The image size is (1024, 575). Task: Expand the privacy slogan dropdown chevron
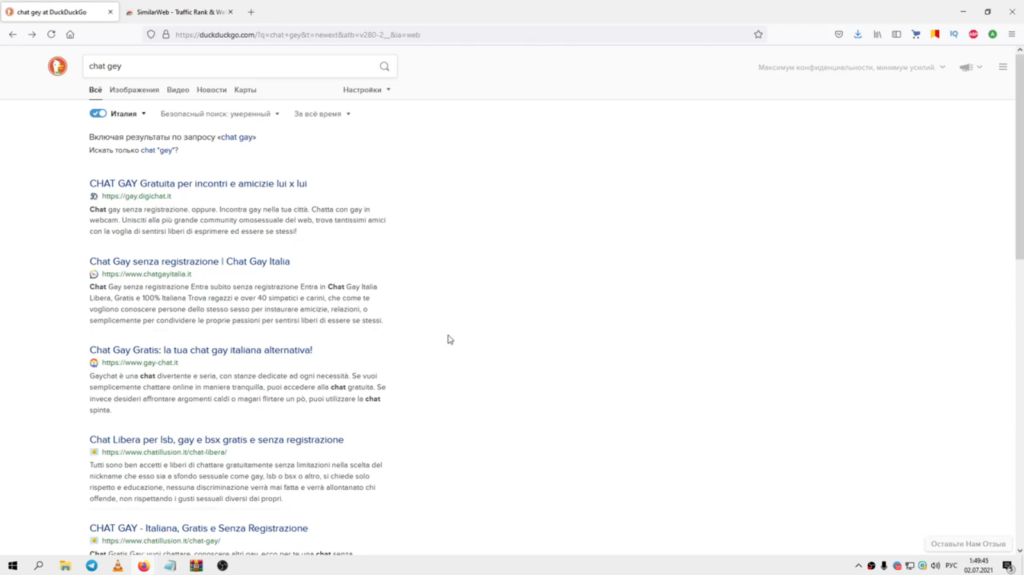(942, 67)
